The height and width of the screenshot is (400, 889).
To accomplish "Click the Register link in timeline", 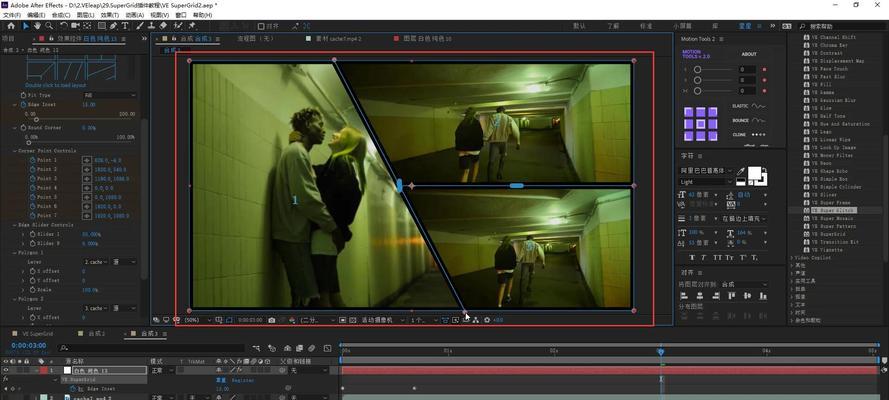I will [x=242, y=380].
